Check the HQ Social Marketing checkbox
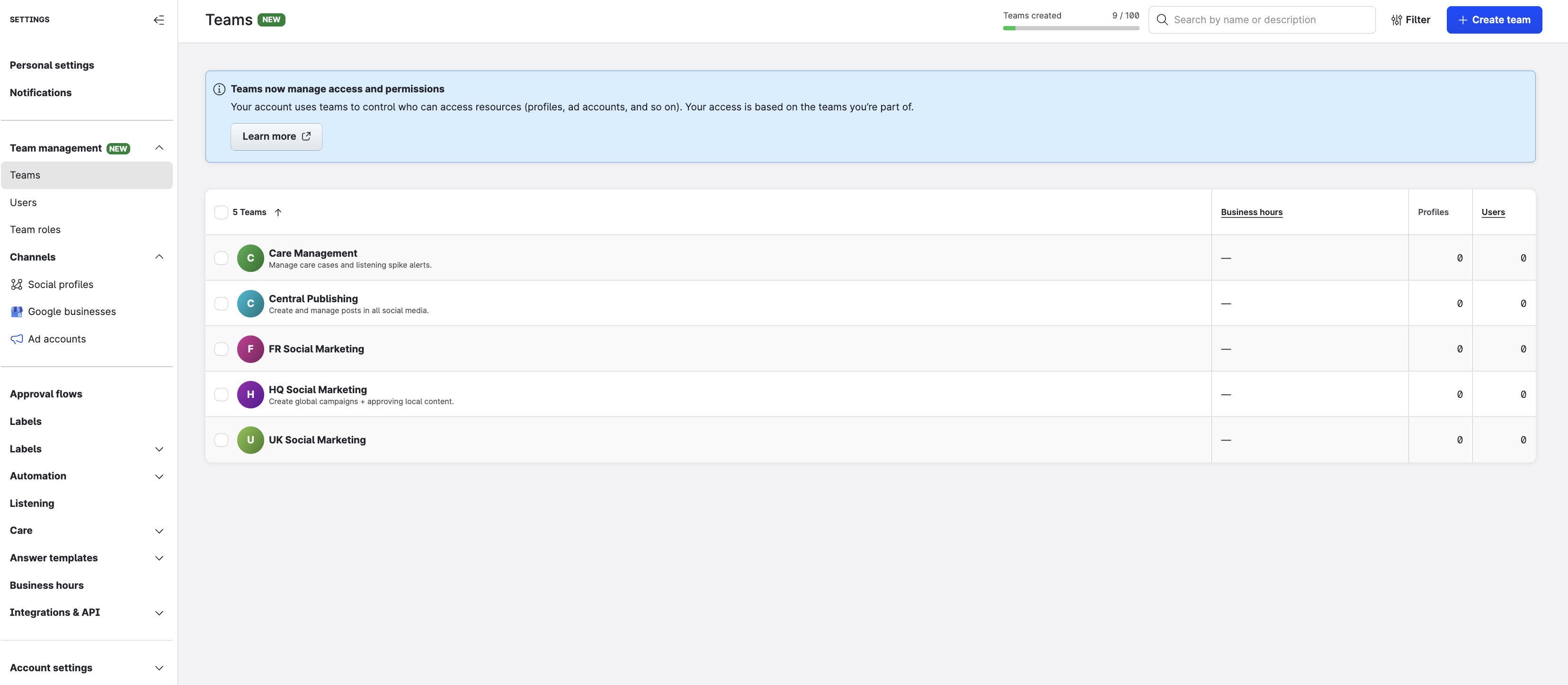The height and width of the screenshot is (685, 1568). click(221, 395)
